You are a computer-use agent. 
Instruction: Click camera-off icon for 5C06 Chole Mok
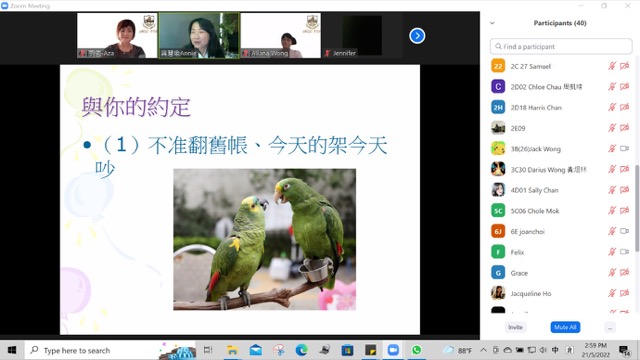click(624, 211)
